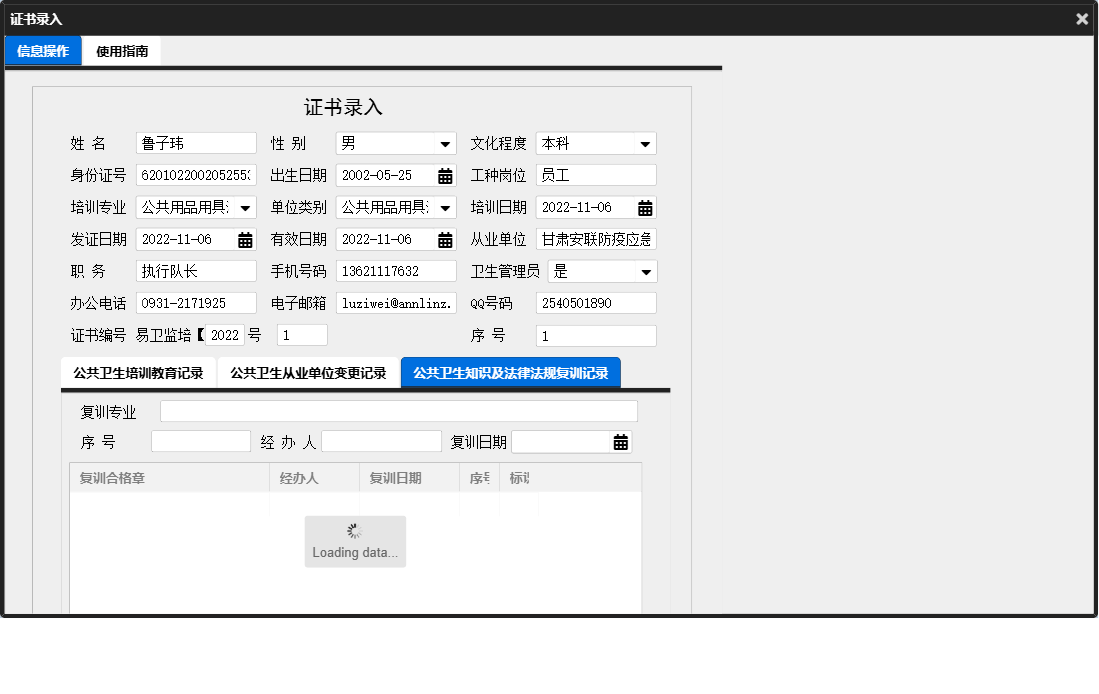
Task: Open the 公共卫生培训教育记录 tab
Action: 137,371
